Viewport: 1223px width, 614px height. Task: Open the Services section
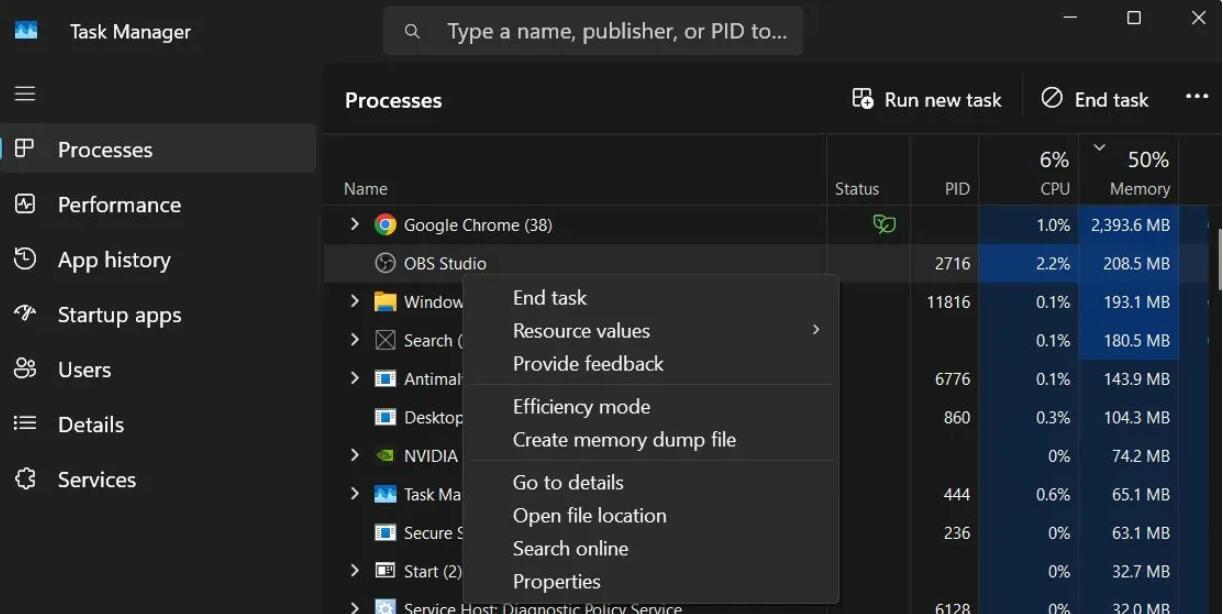point(96,479)
